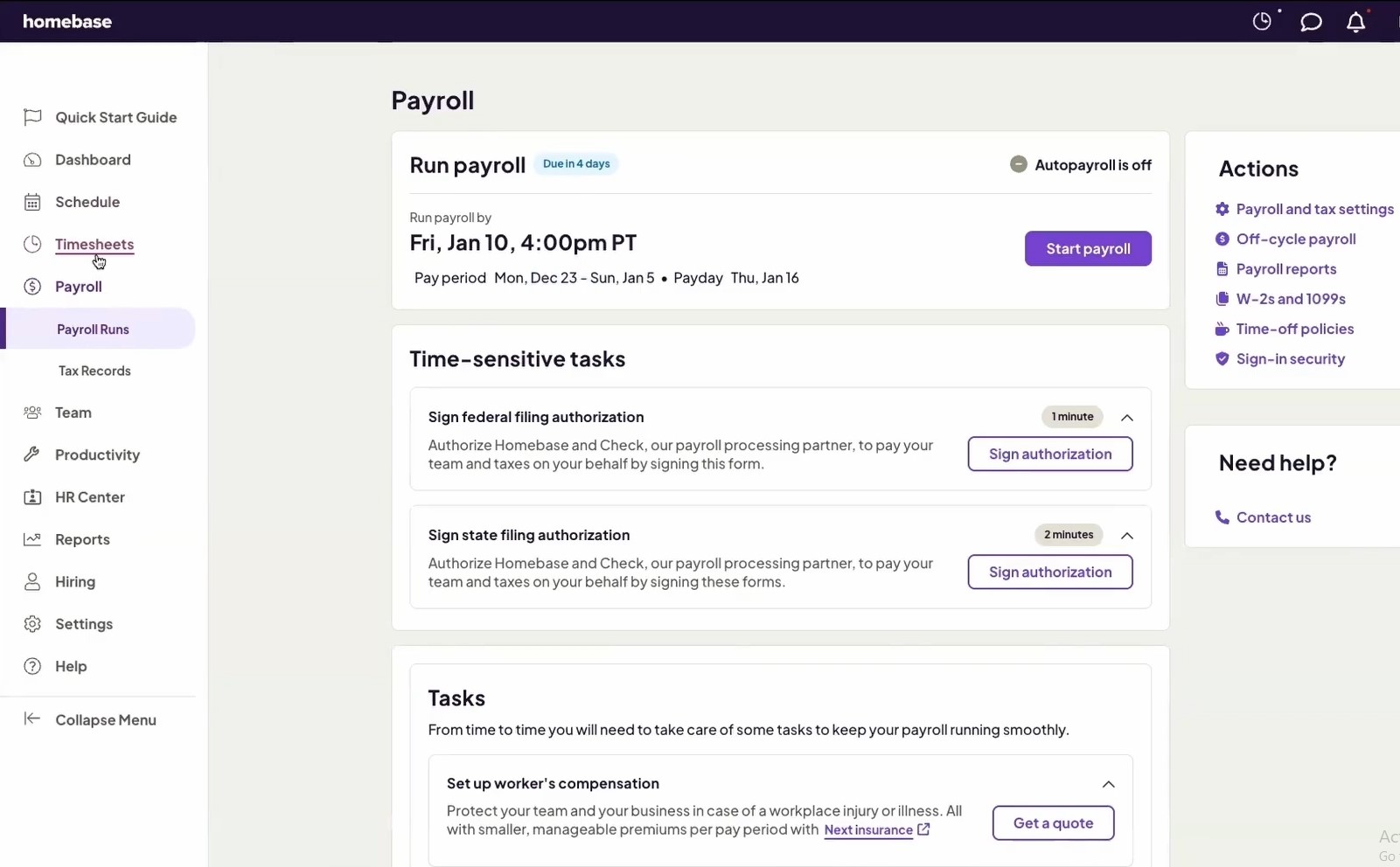Open the Next insurance link
This screenshot has height=867, width=1400.
click(x=869, y=830)
